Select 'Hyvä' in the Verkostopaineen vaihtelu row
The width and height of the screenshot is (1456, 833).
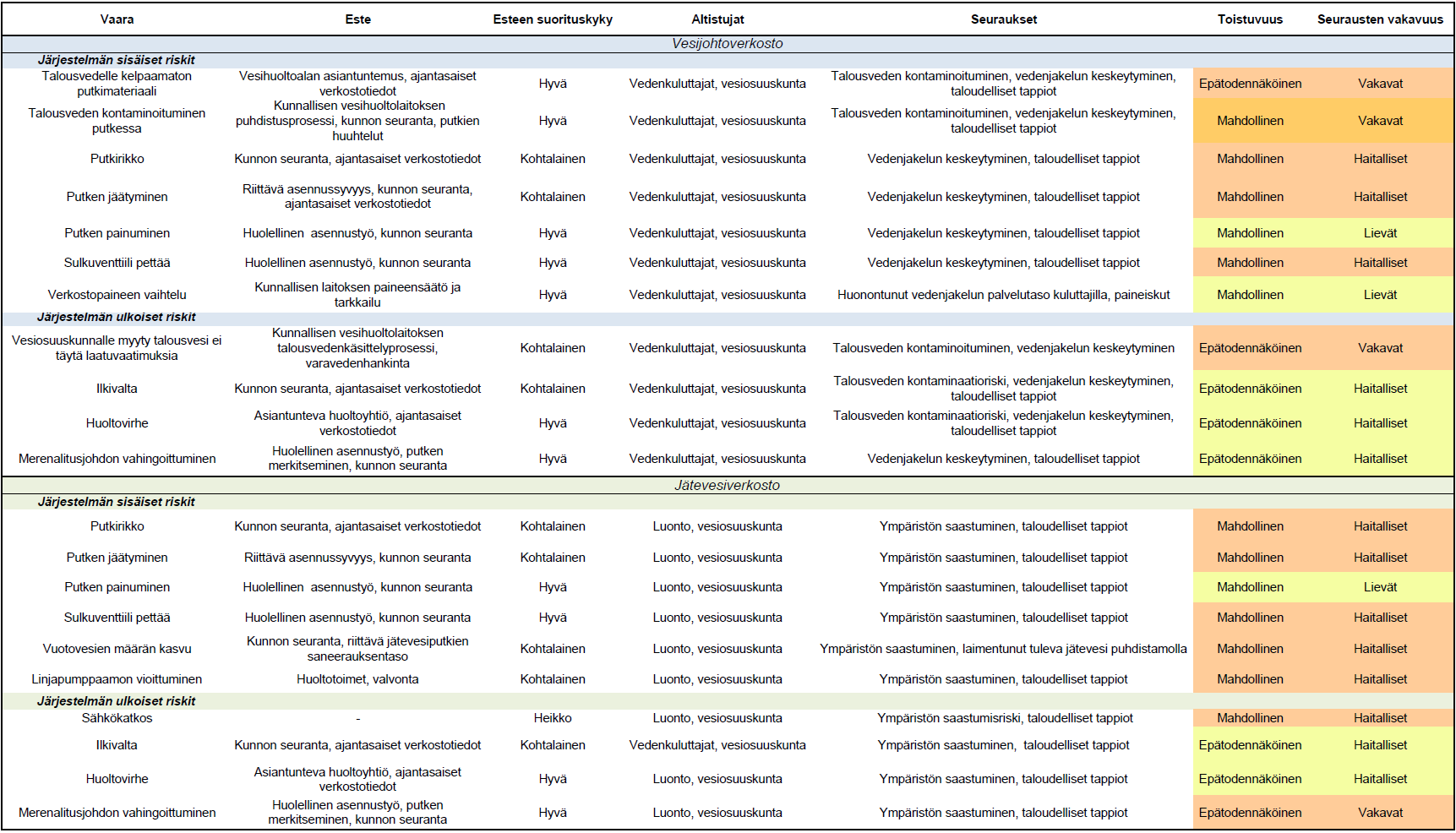pos(553,295)
